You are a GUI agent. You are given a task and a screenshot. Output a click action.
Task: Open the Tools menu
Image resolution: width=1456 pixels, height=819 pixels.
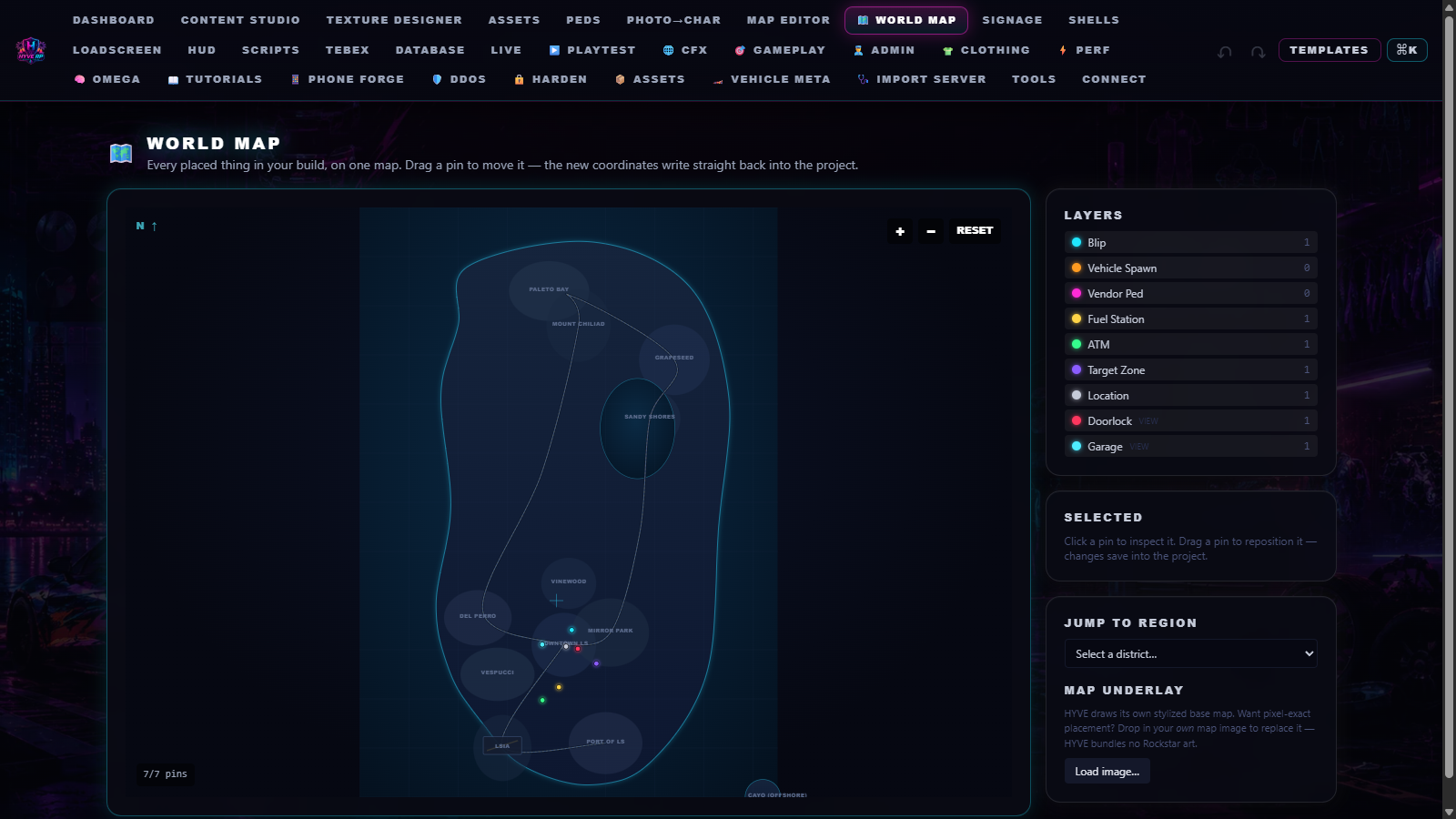point(1034,79)
